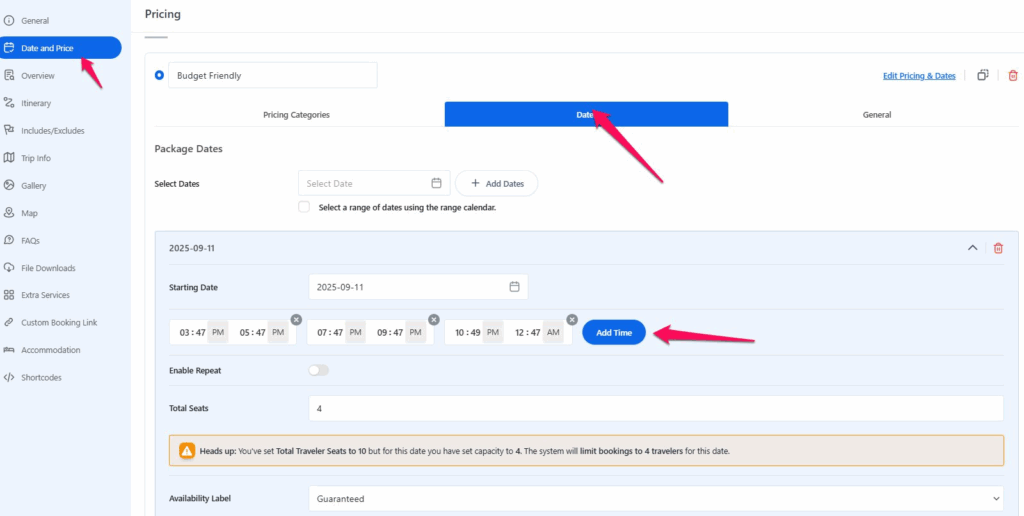This screenshot has width=1024, height=516.
Task: Open calendar icon in Starting Date field
Action: point(514,287)
